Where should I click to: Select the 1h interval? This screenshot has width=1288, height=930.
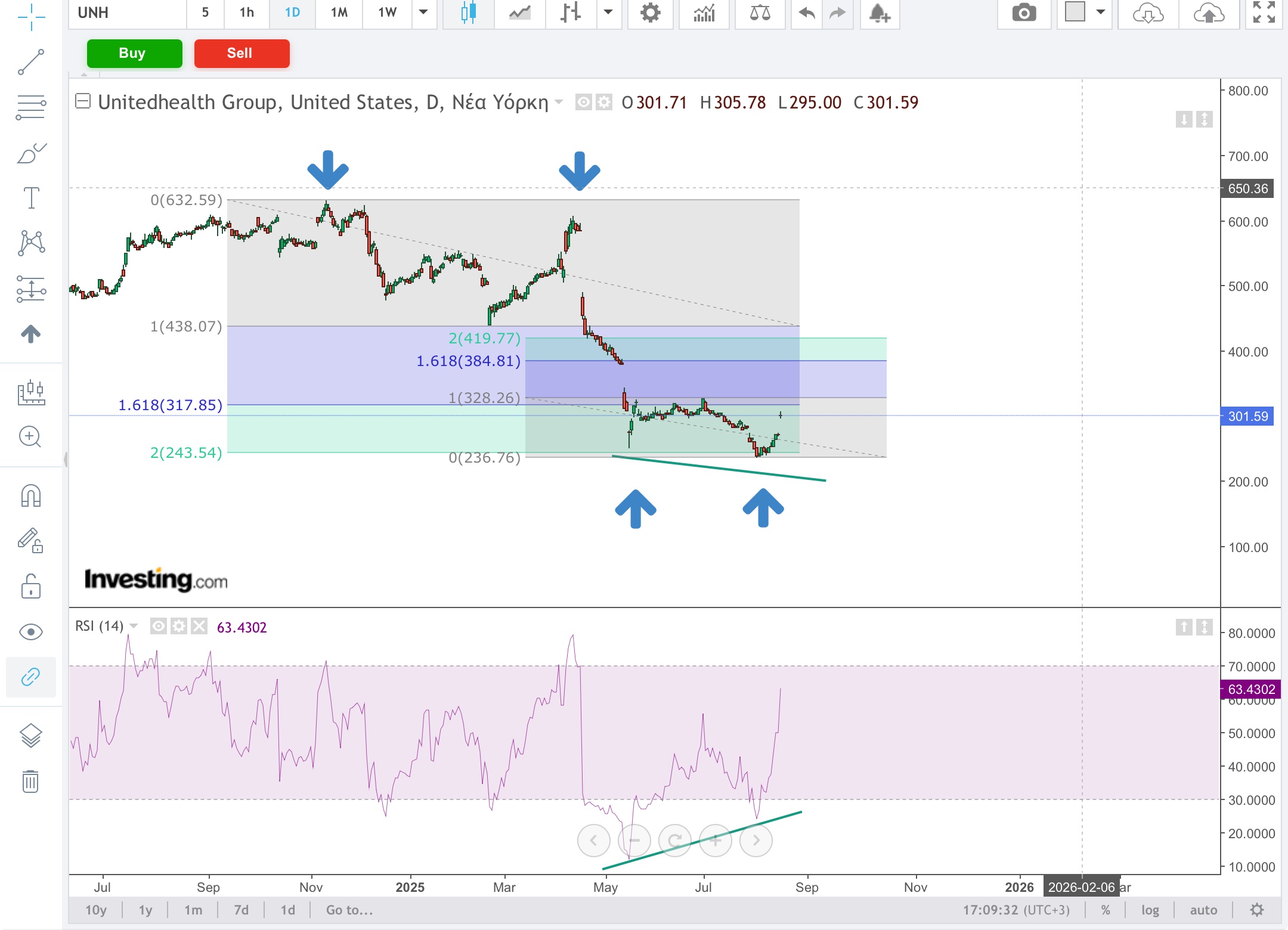click(247, 13)
